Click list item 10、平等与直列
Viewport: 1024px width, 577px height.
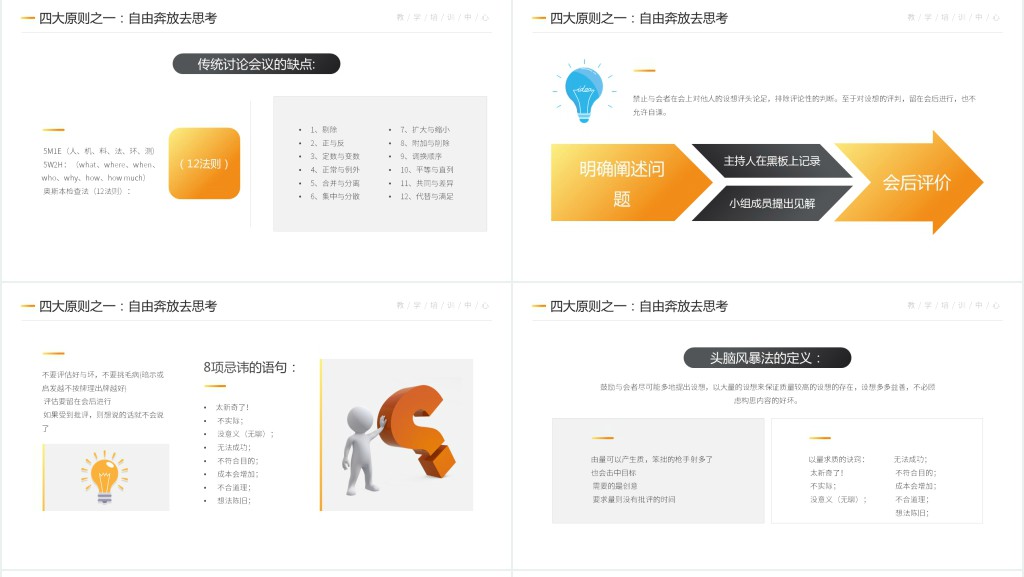tap(426, 170)
